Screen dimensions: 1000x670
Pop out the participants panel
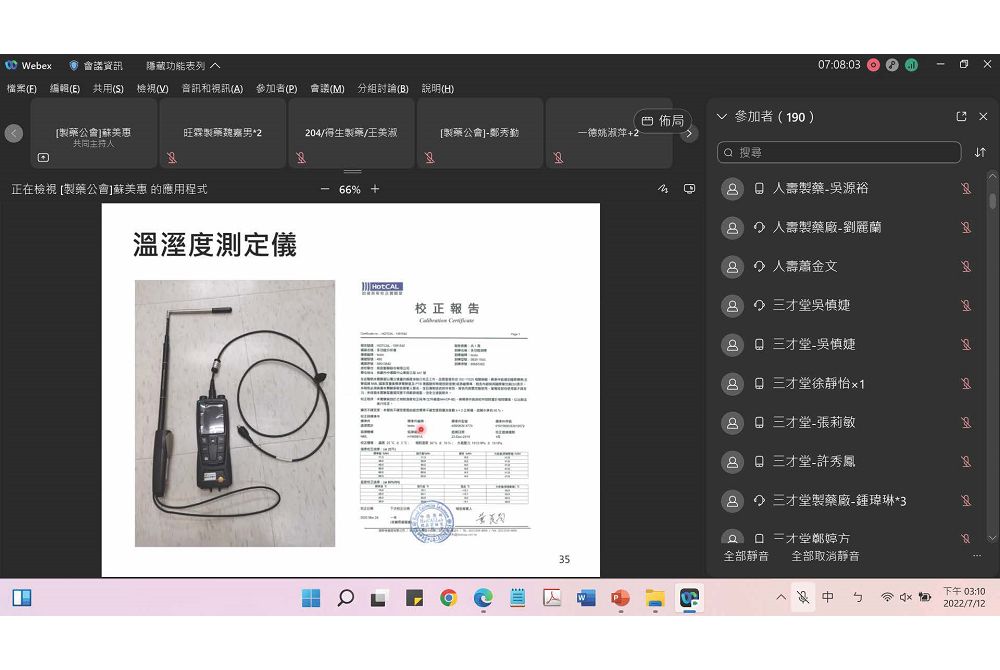click(961, 117)
